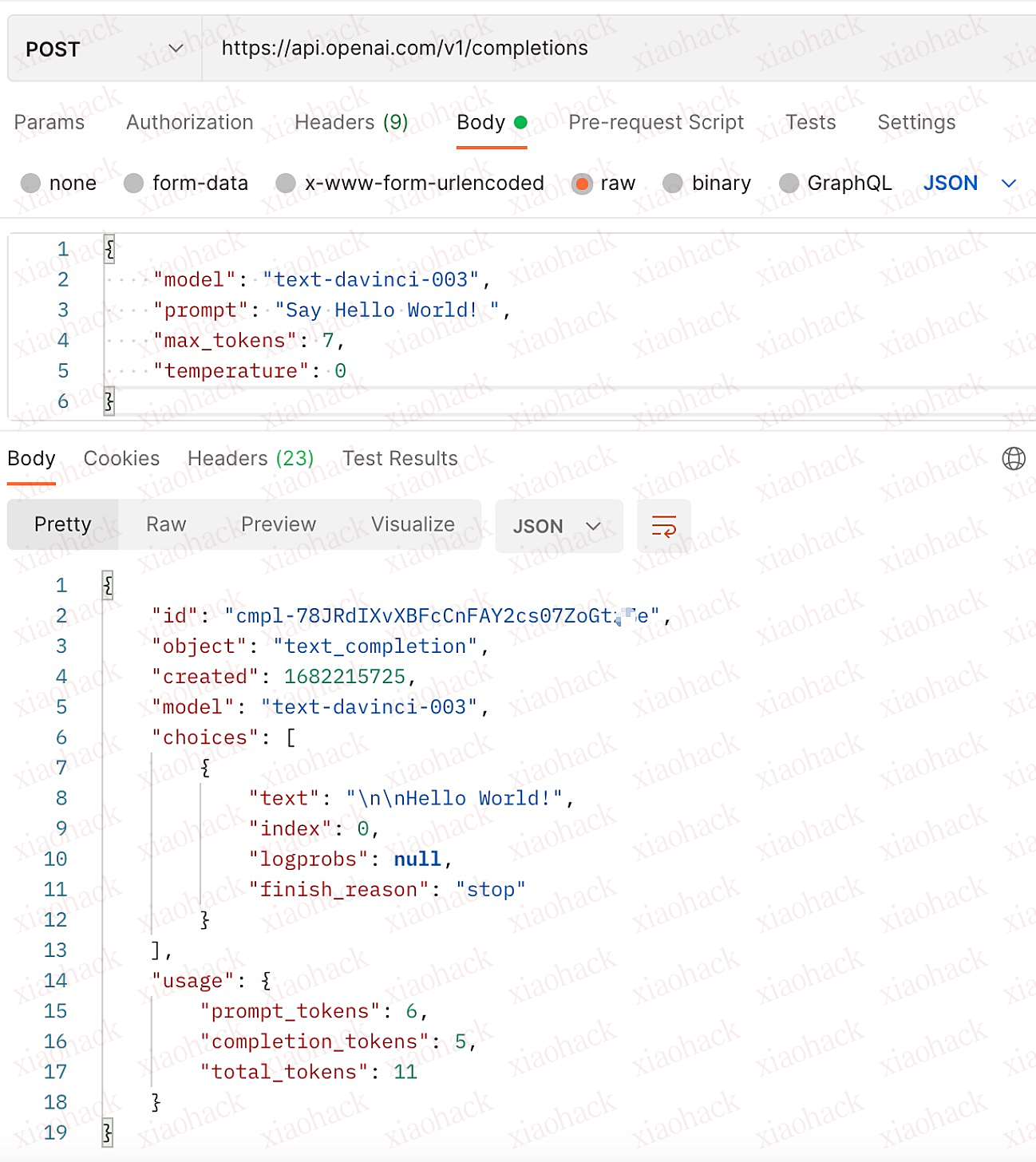
Task: Go to Pre-request Script tab
Action: point(655,122)
